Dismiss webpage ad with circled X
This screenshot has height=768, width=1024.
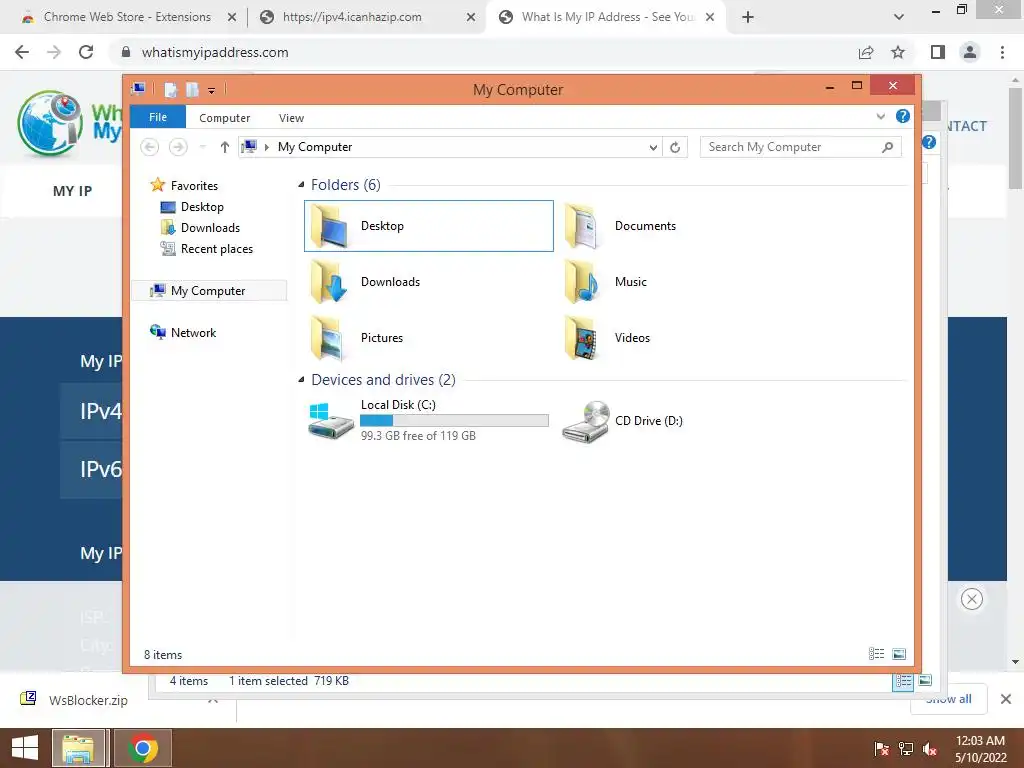(x=972, y=599)
